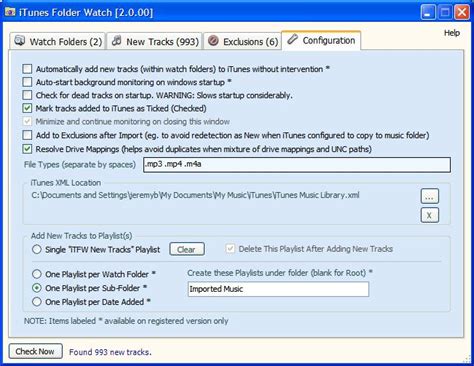The height and width of the screenshot is (366, 474).
Task: Select One Playlist per Watch Folder
Action: (37, 274)
